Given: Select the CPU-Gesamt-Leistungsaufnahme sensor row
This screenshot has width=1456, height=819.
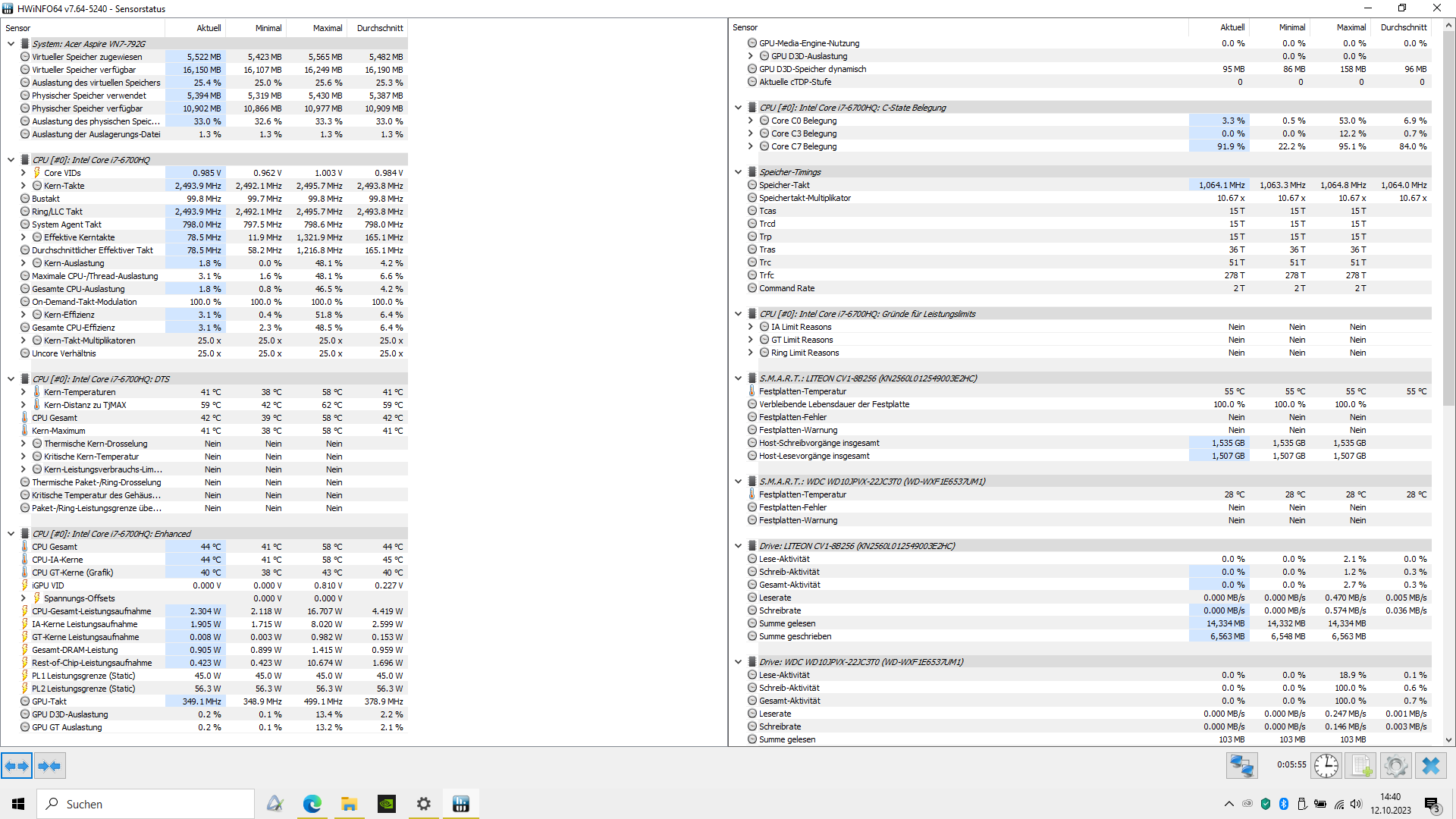Looking at the screenshot, I should (x=91, y=611).
